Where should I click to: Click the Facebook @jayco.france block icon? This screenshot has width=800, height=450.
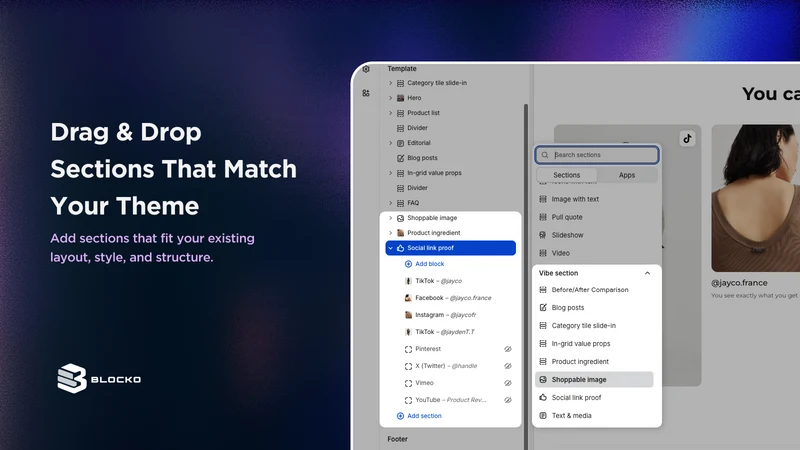click(408, 298)
